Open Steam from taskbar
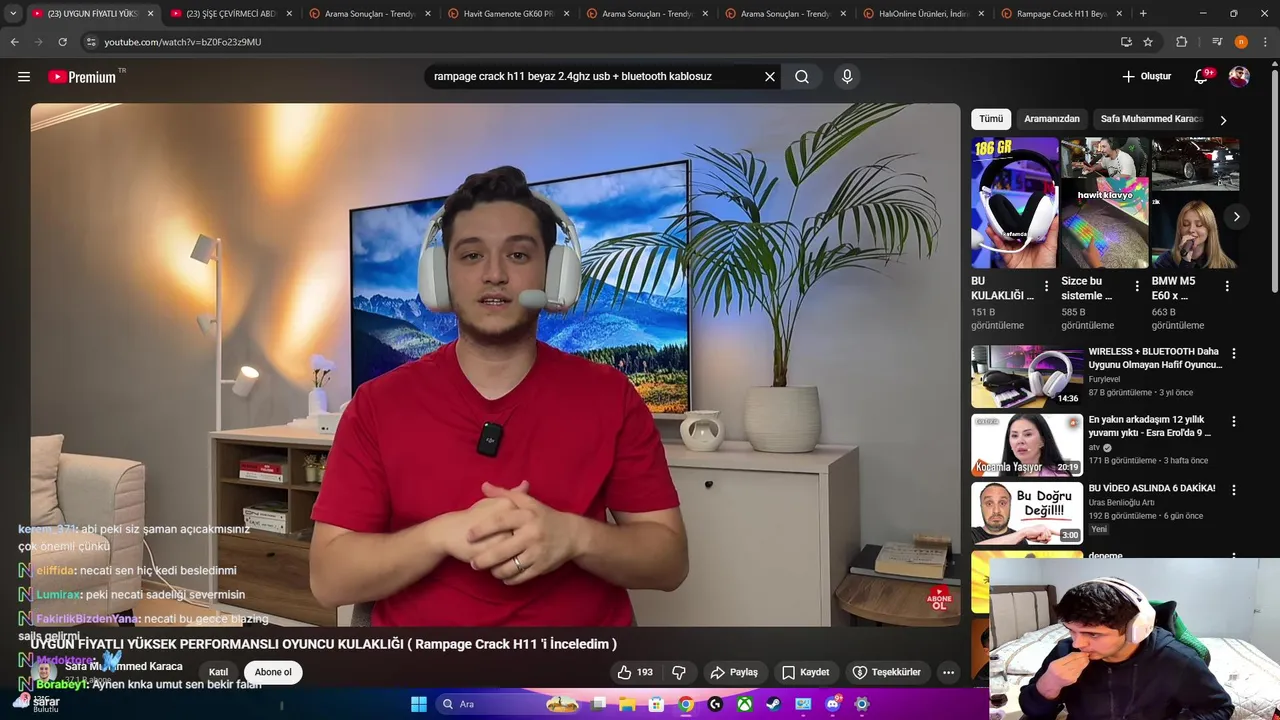This screenshot has height=720, width=1280. [774, 704]
